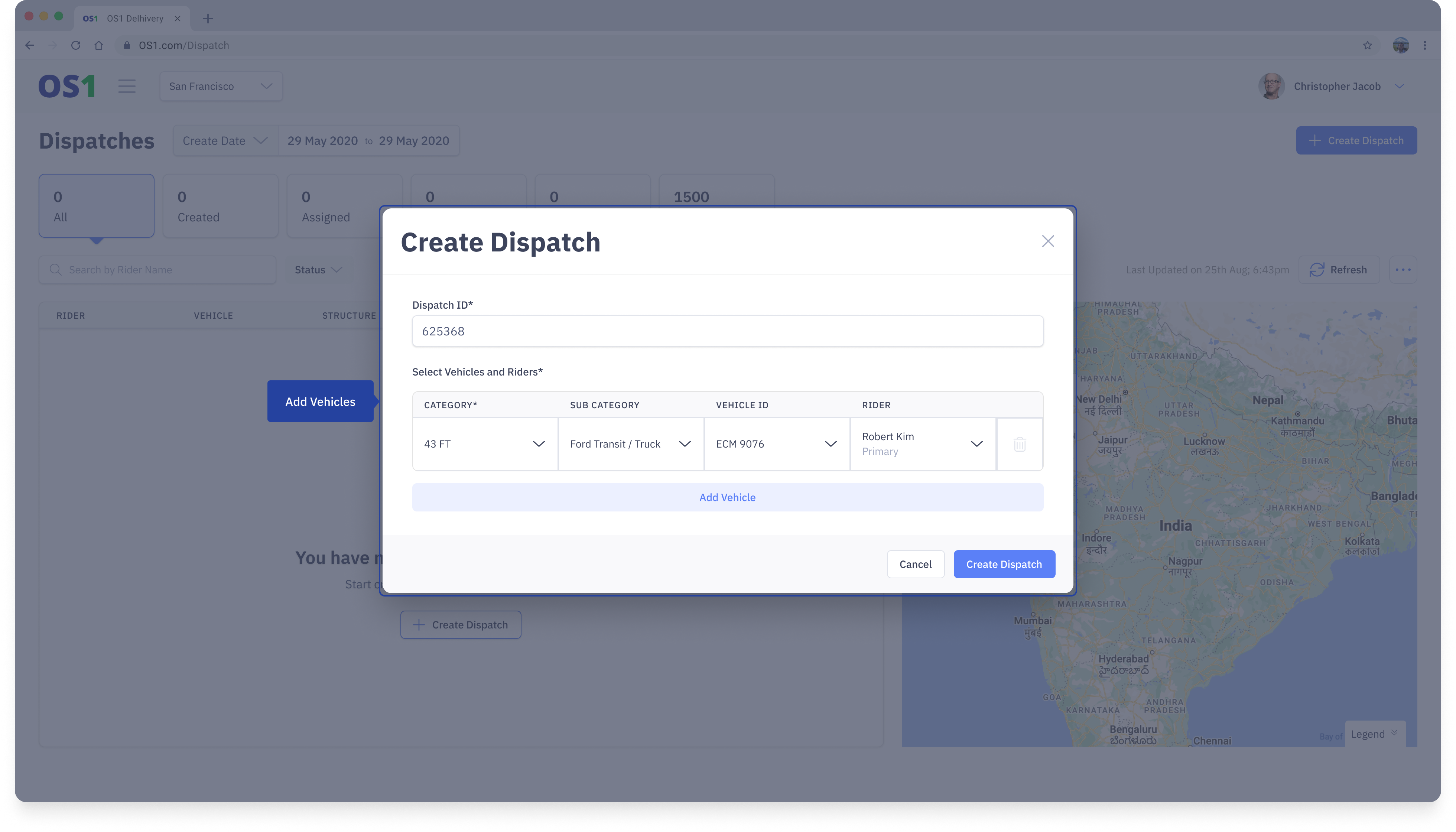Viewport: 1456px width, 832px height.
Task: Bookmark page with star icon
Action: click(1367, 45)
